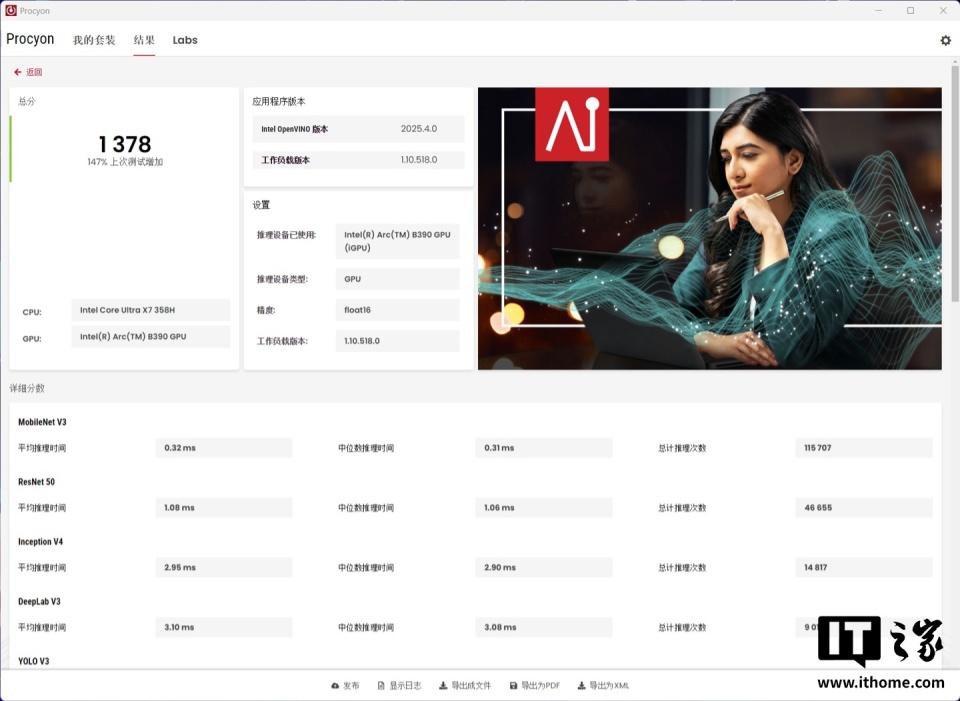The height and width of the screenshot is (701, 960).
Task: Click the Procyon logo text
Action: (x=30, y=39)
